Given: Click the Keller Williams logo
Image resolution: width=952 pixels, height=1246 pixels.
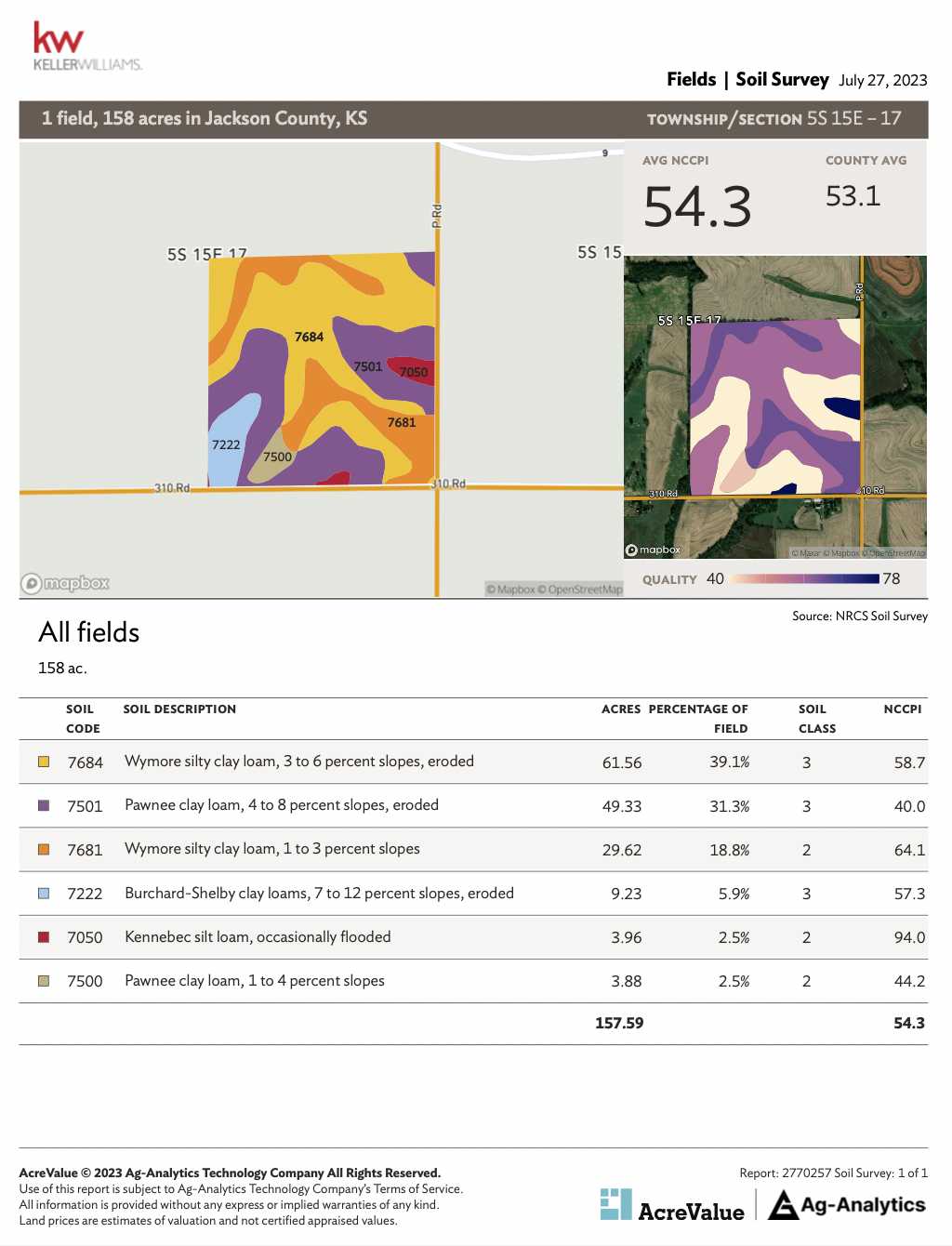Looking at the screenshot, I should pos(87,46).
